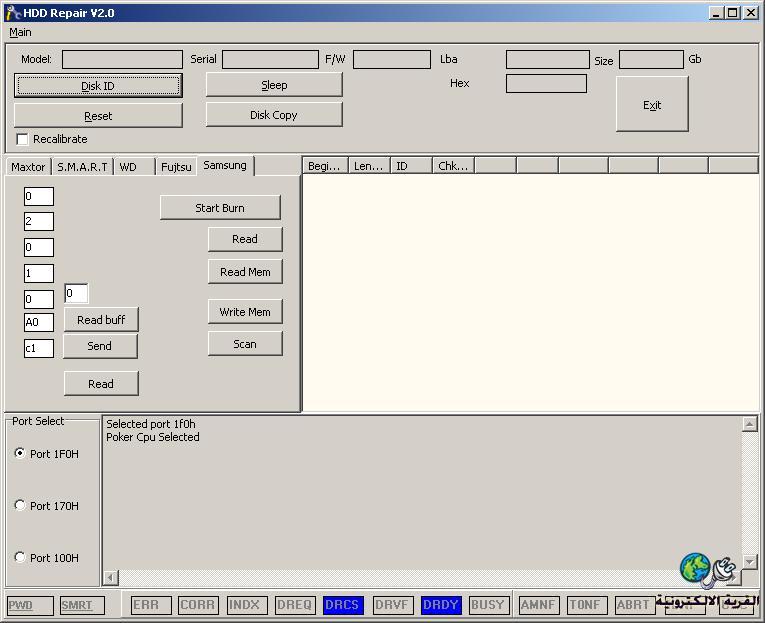
Task: Click the Disk Copy button
Action: click(274, 115)
